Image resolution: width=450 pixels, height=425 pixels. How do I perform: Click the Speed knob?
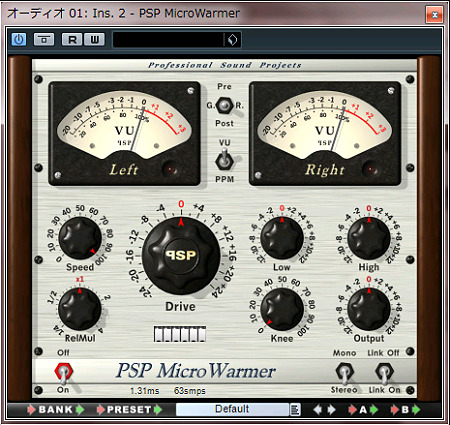(80, 238)
